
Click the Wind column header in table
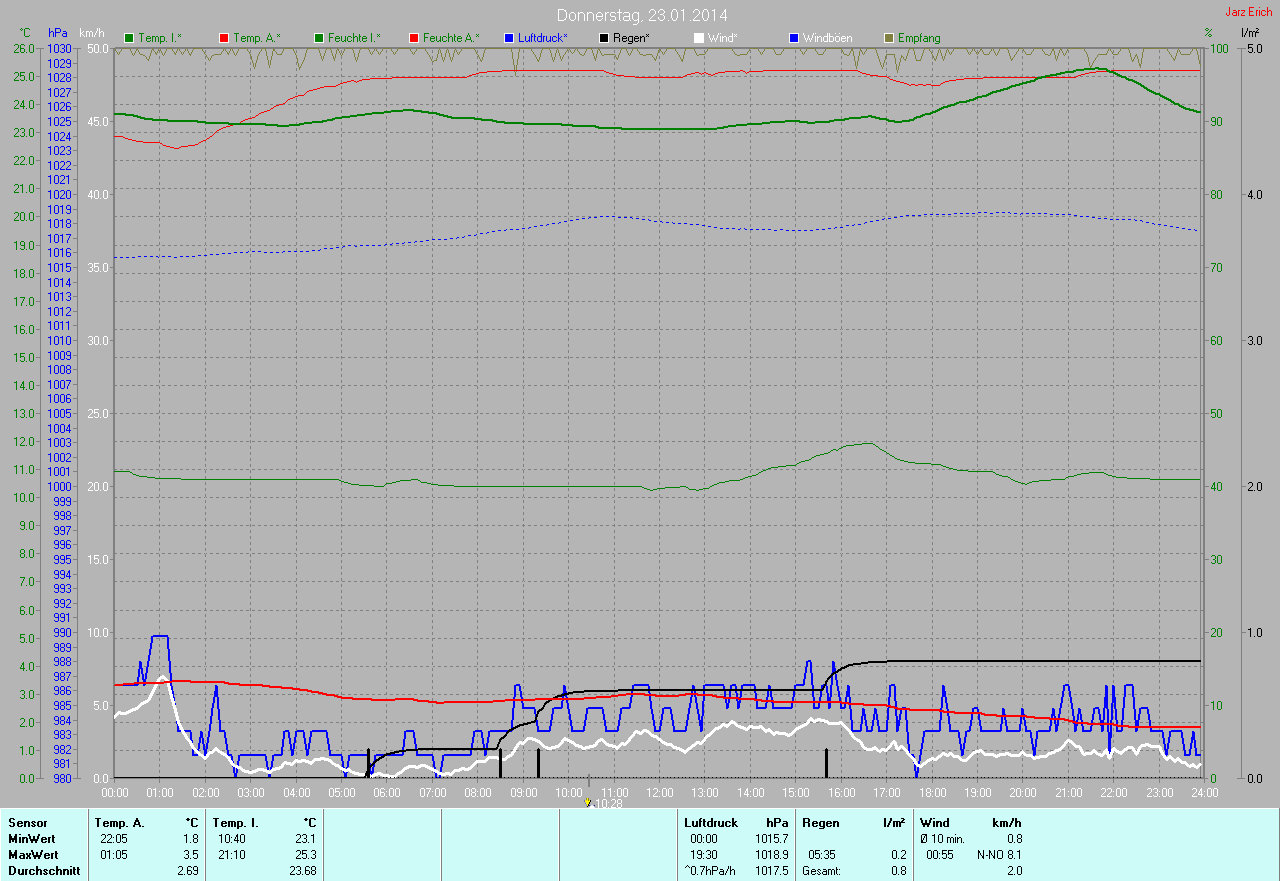pos(935,823)
